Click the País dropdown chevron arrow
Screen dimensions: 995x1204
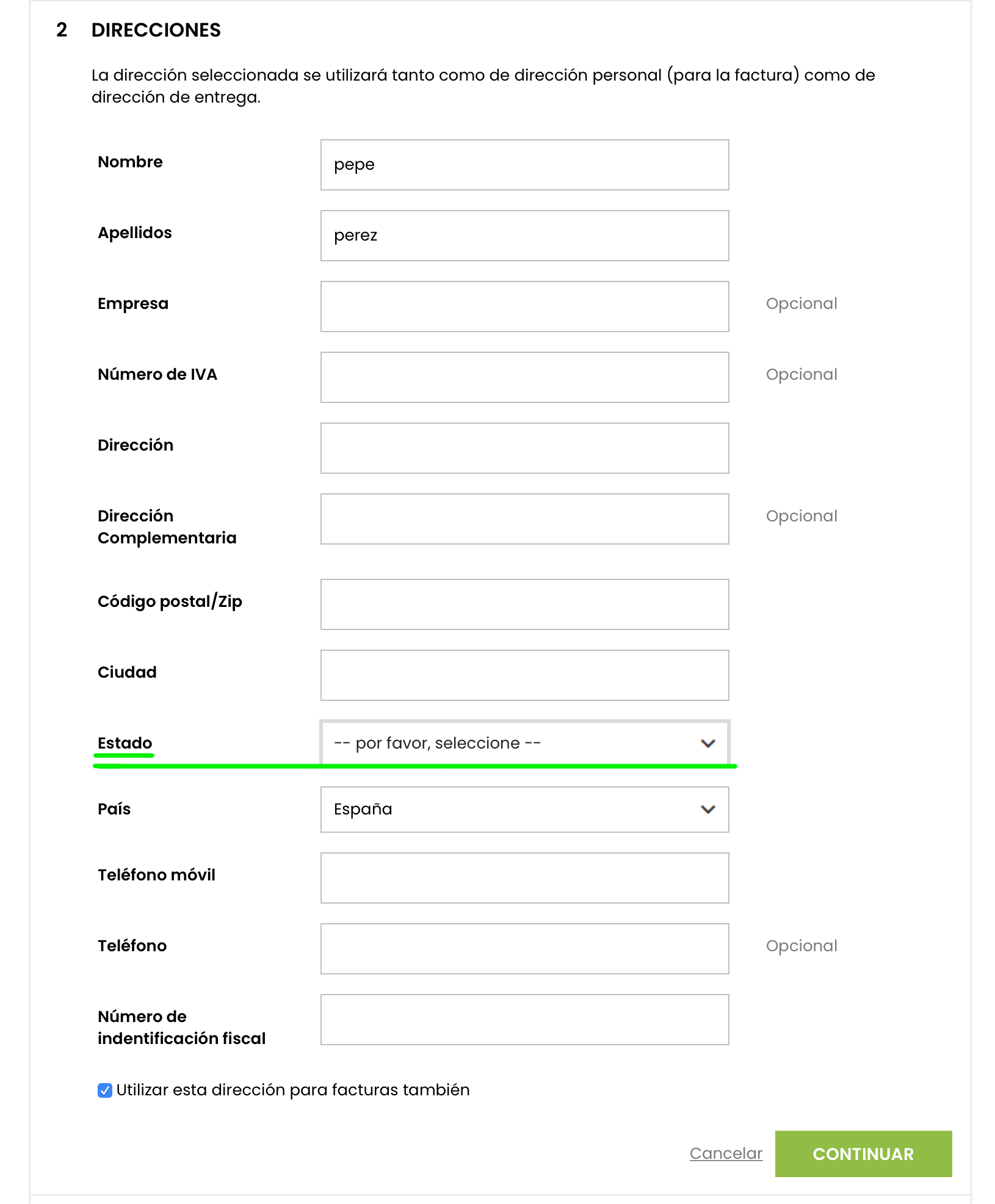pos(707,810)
